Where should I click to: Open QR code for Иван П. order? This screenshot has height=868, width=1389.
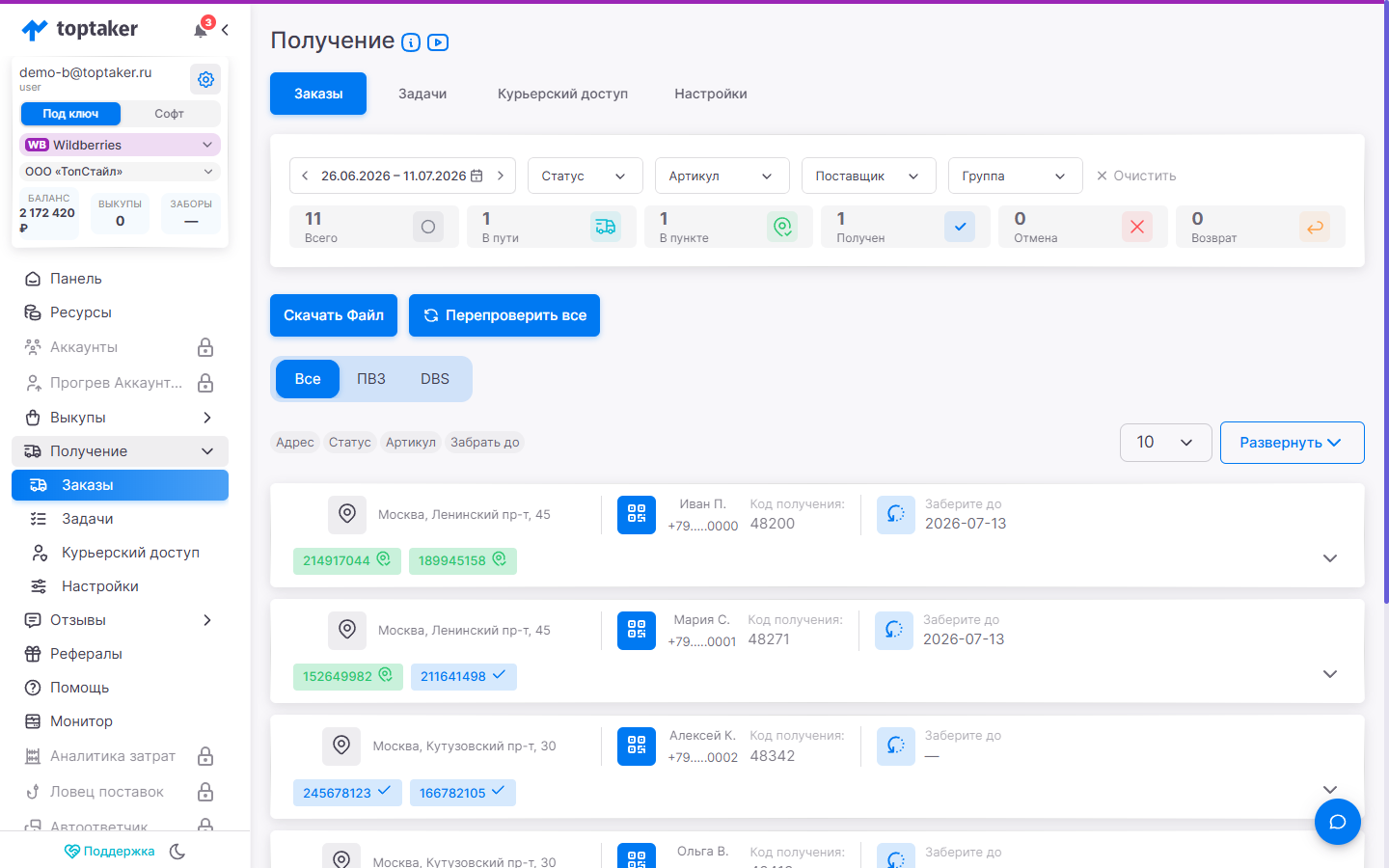tap(637, 515)
